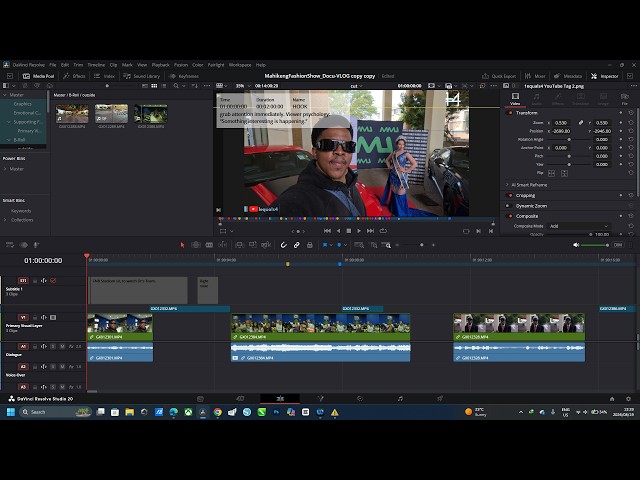This screenshot has width=640, height=480.
Task: Toggle the Zoom link chain icon
Action: 580,122
